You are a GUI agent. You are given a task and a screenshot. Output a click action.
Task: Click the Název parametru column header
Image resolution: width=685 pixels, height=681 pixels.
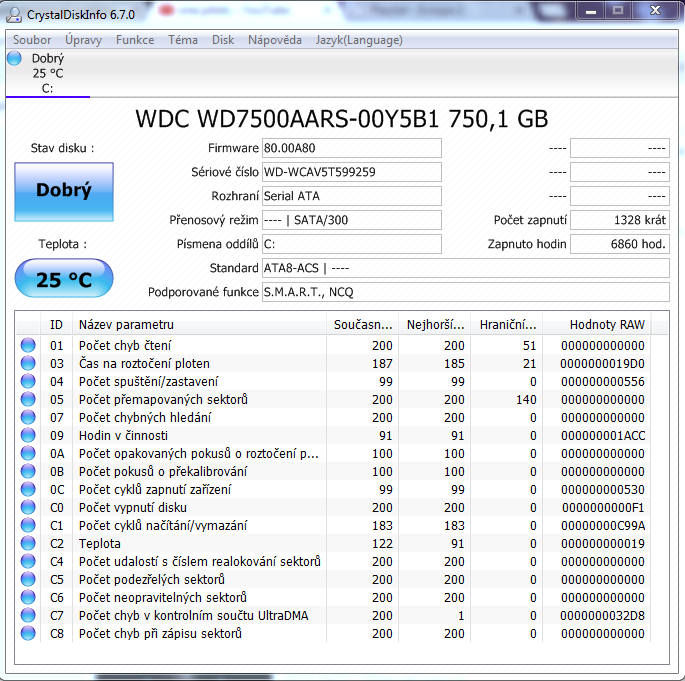point(199,325)
